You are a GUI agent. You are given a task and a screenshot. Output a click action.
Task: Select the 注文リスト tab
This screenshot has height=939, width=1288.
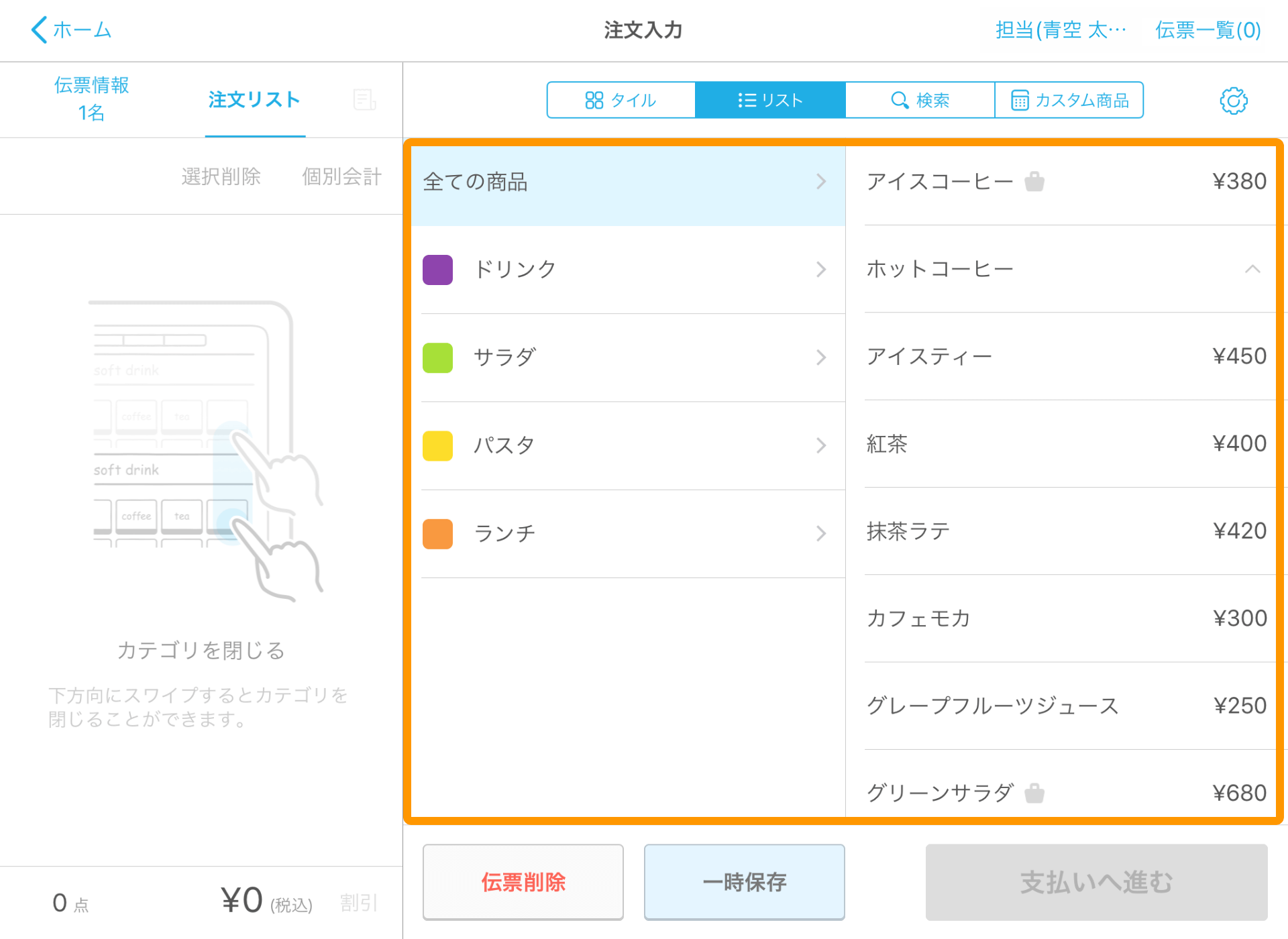tap(254, 100)
